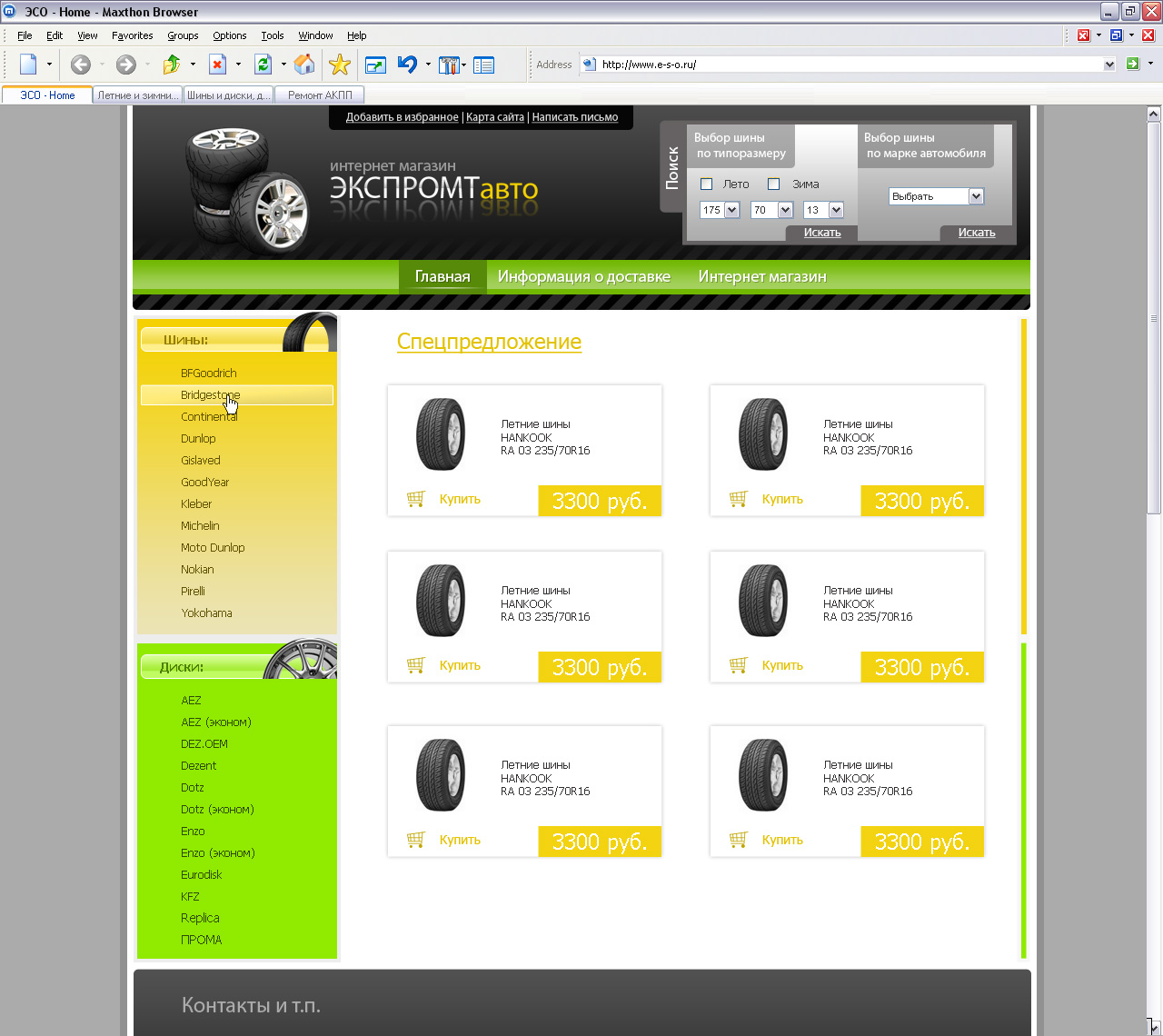The height and width of the screenshot is (1036, 1163).
Task: Open the File menu
Action: click(x=25, y=35)
